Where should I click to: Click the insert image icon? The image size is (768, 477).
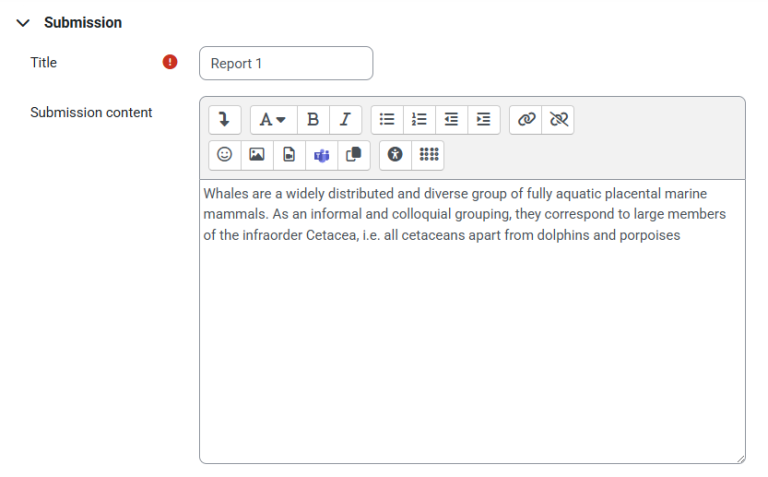pos(257,155)
